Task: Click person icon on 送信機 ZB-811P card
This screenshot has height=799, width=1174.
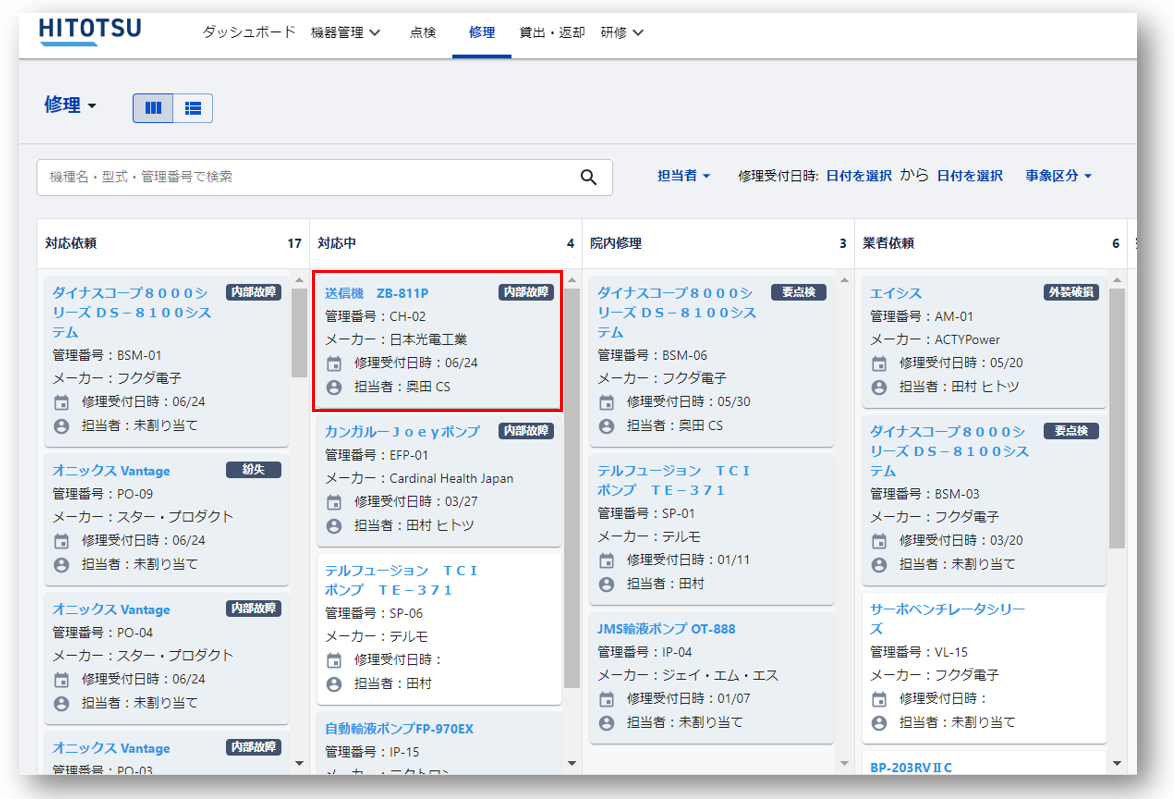Action: 334,387
